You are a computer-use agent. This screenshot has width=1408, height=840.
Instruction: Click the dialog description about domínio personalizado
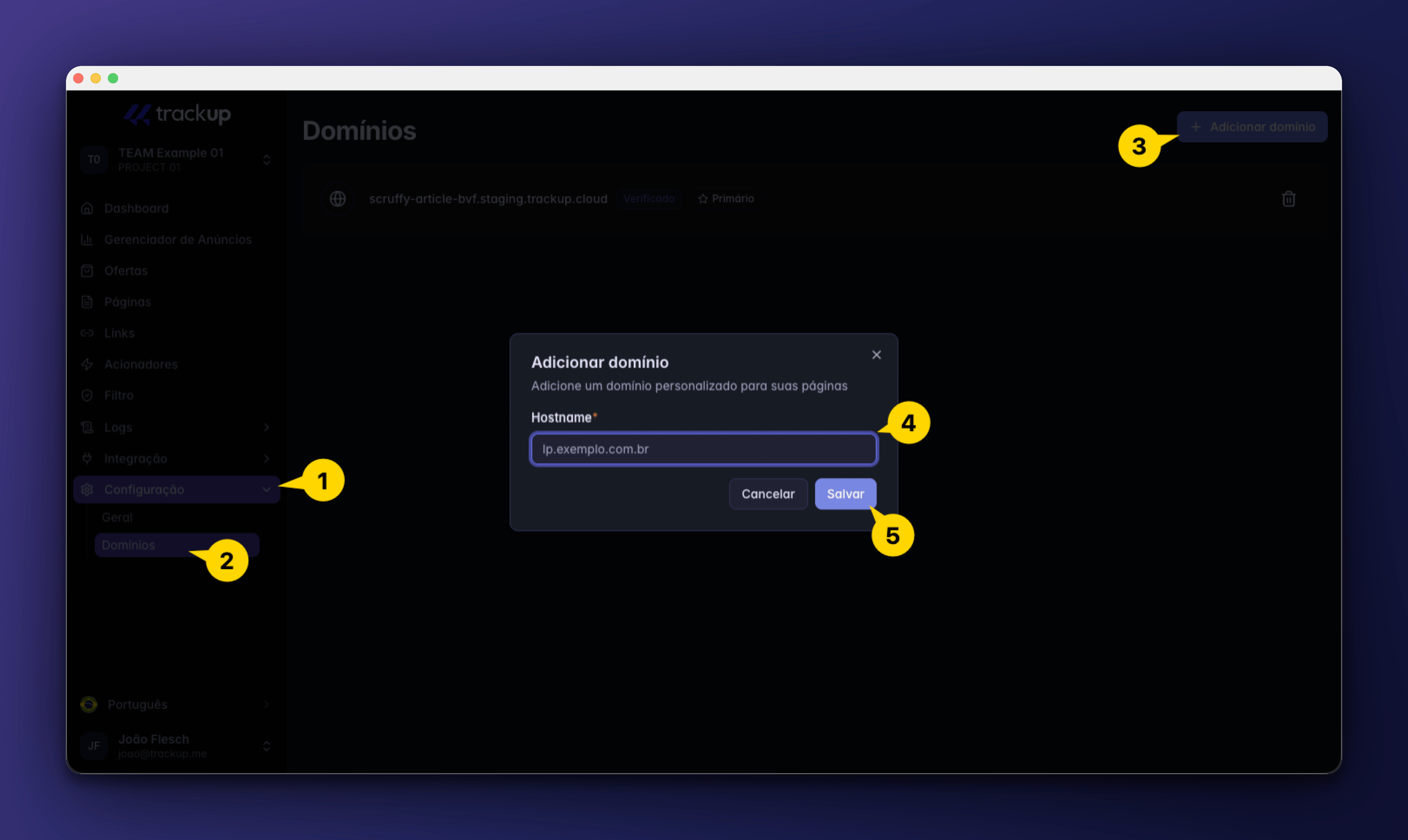coord(689,386)
